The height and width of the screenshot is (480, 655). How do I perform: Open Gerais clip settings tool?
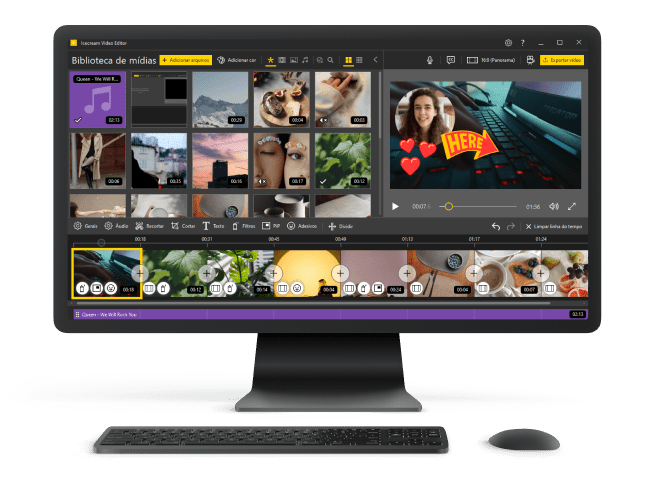coord(85,226)
